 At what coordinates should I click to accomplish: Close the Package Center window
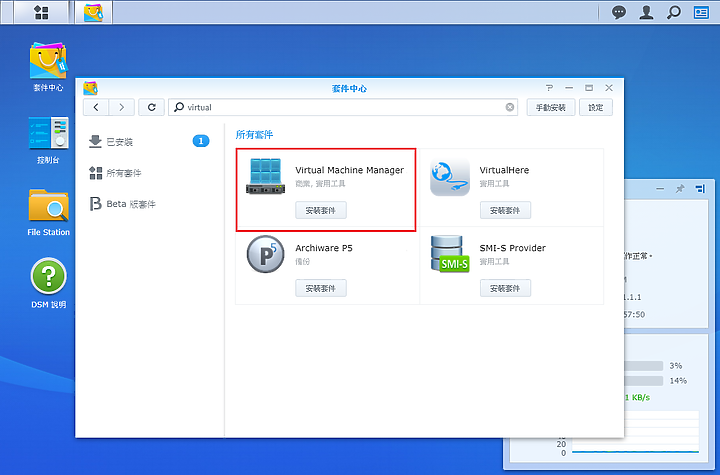609,88
